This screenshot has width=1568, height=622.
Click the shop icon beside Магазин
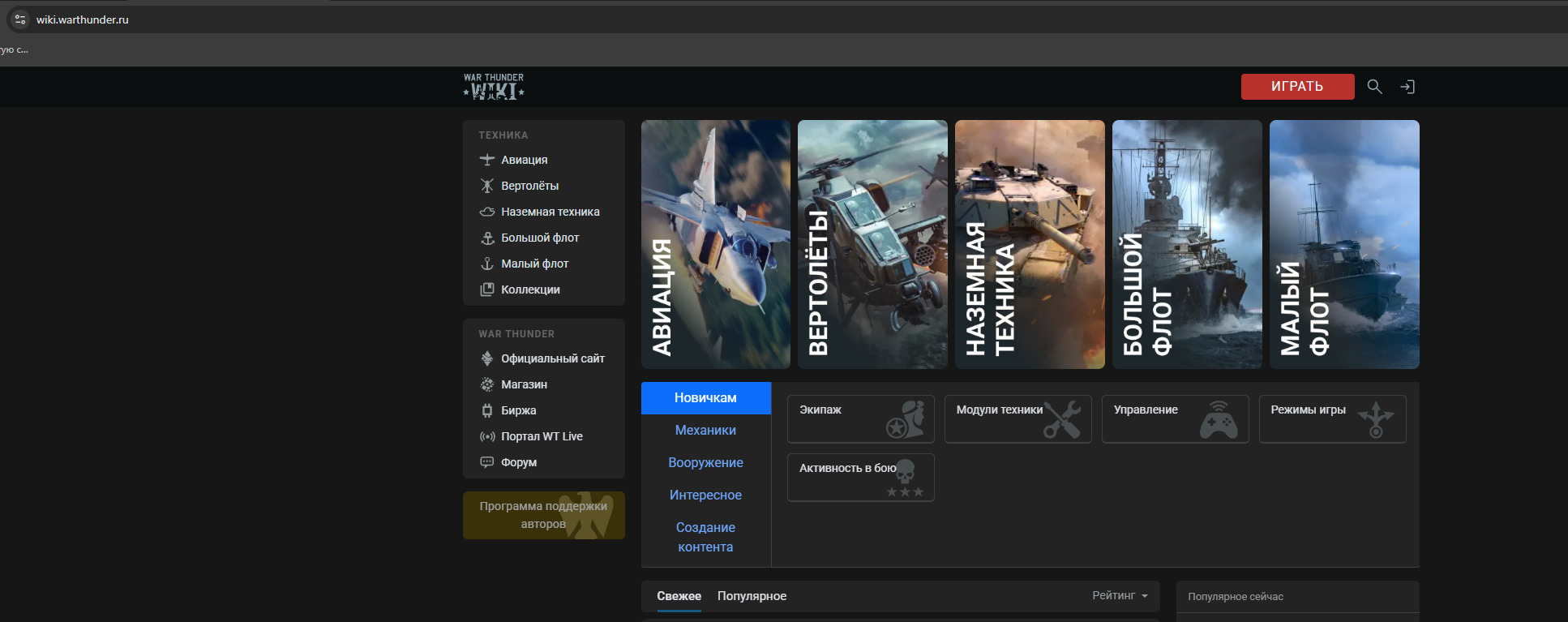pyautogui.click(x=487, y=384)
